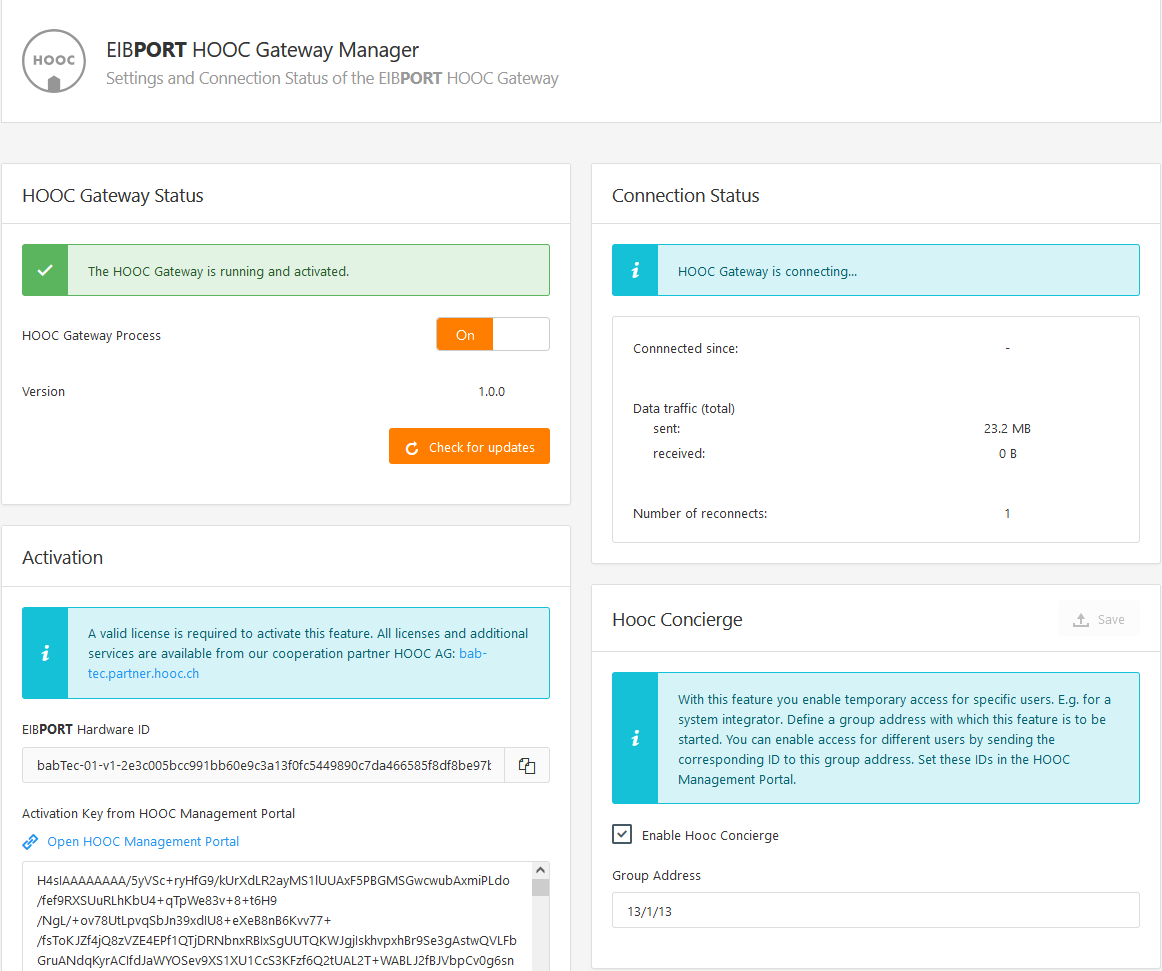This screenshot has height=971, width=1162.
Task: Click the HOOC logo icon in header
Action: click(x=54, y=61)
